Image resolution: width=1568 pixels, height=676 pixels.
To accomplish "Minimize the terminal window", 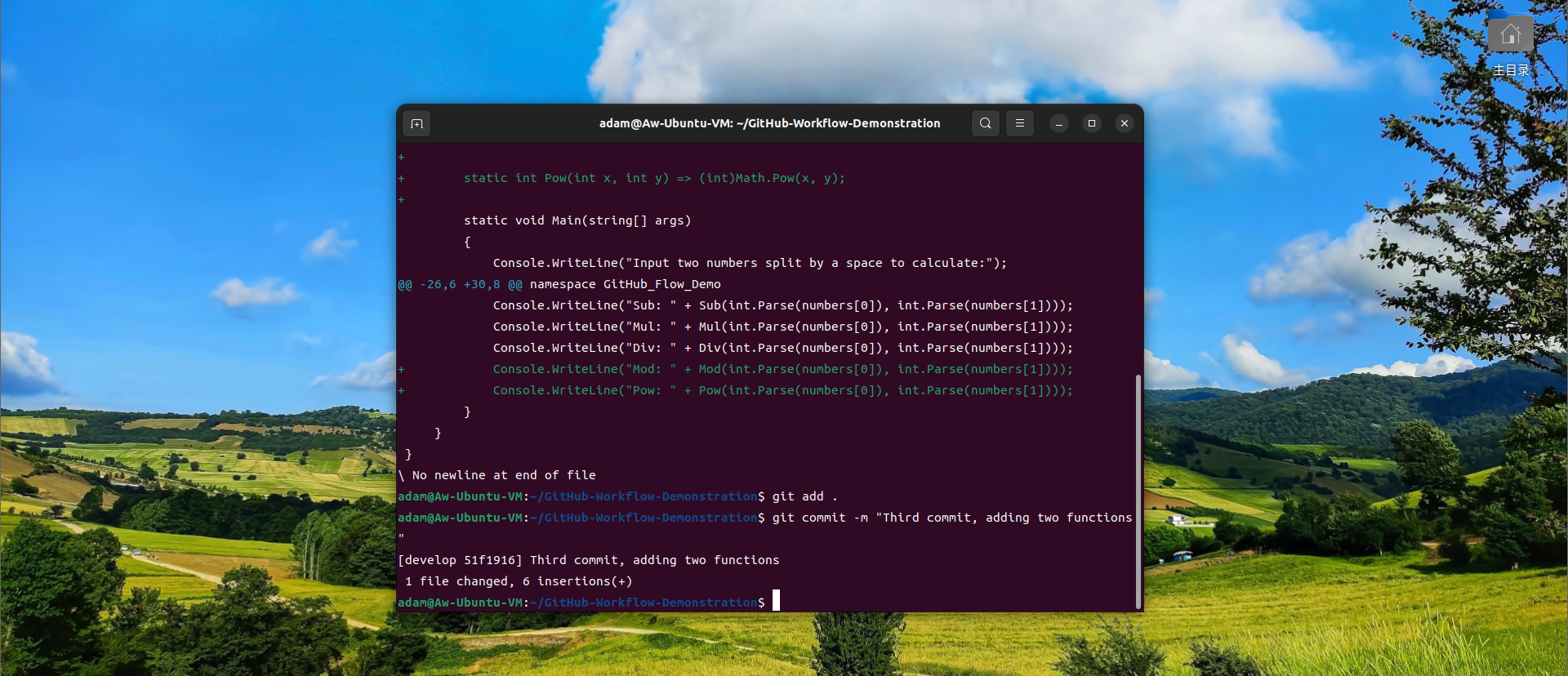I will coord(1059,123).
